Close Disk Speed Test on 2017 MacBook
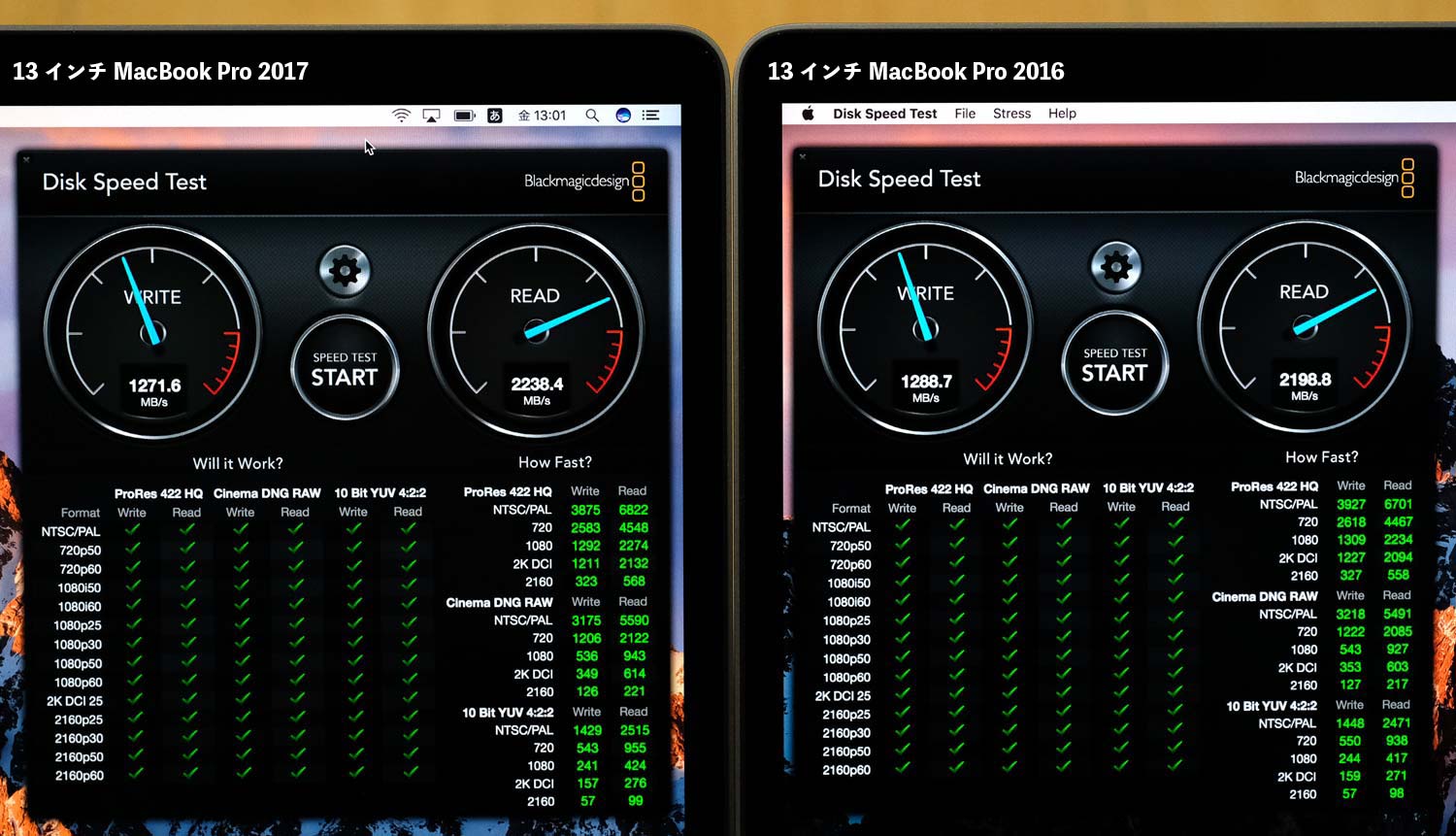 [26, 159]
